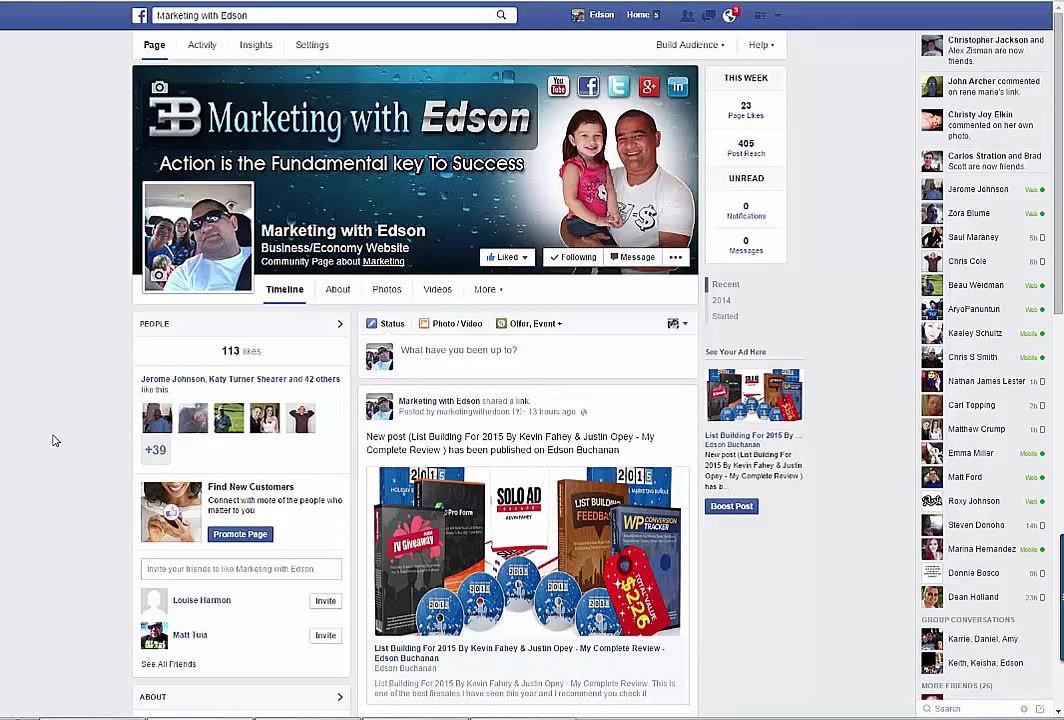1064x720 pixels.
Task: Invite Louise Harmon to like the page
Action: pos(326,601)
